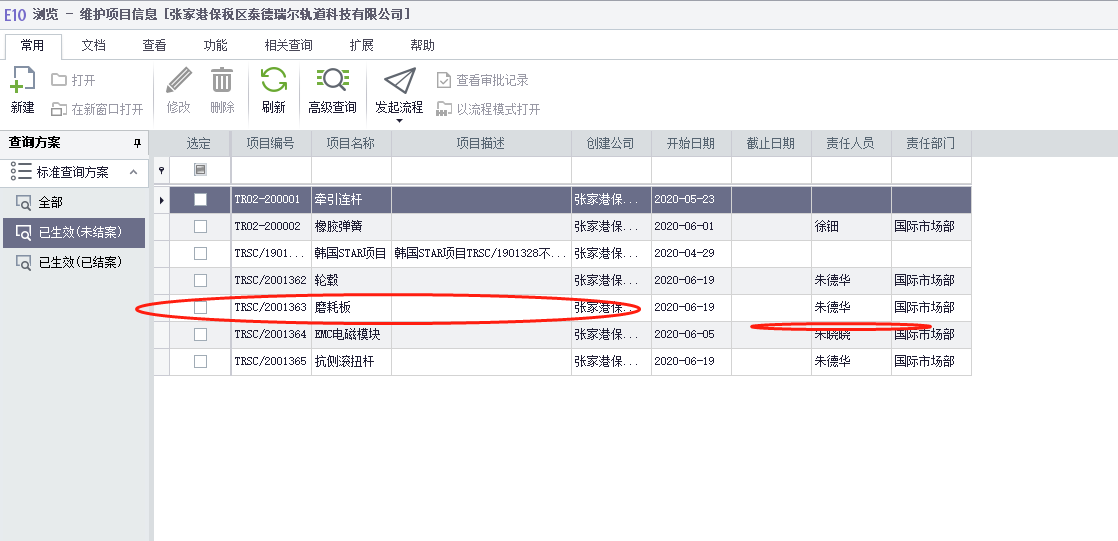Check the box for row TR02-200001
Image resolution: width=1118 pixels, height=541 pixels.
point(200,200)
